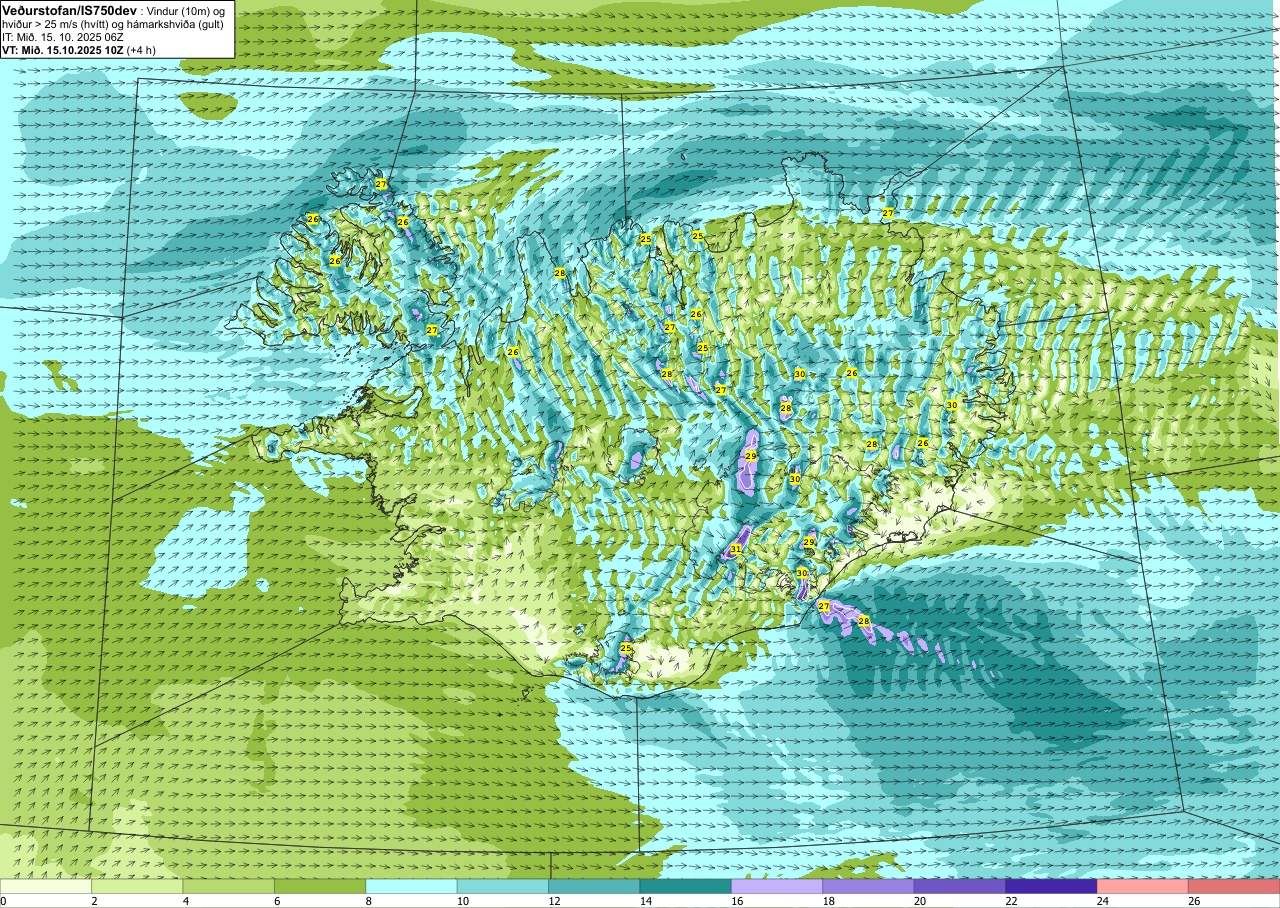Click the 0–2 m/s pale yellow legend swatch
The image size is (1280, 908).
click(x=46, y=886)
